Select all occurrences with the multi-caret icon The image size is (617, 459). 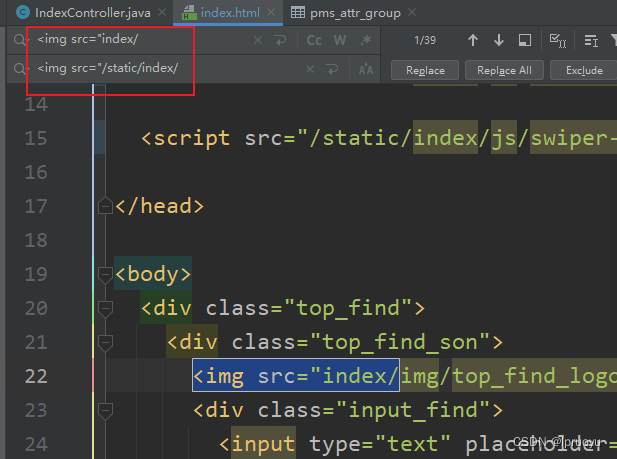pos(558,40)
